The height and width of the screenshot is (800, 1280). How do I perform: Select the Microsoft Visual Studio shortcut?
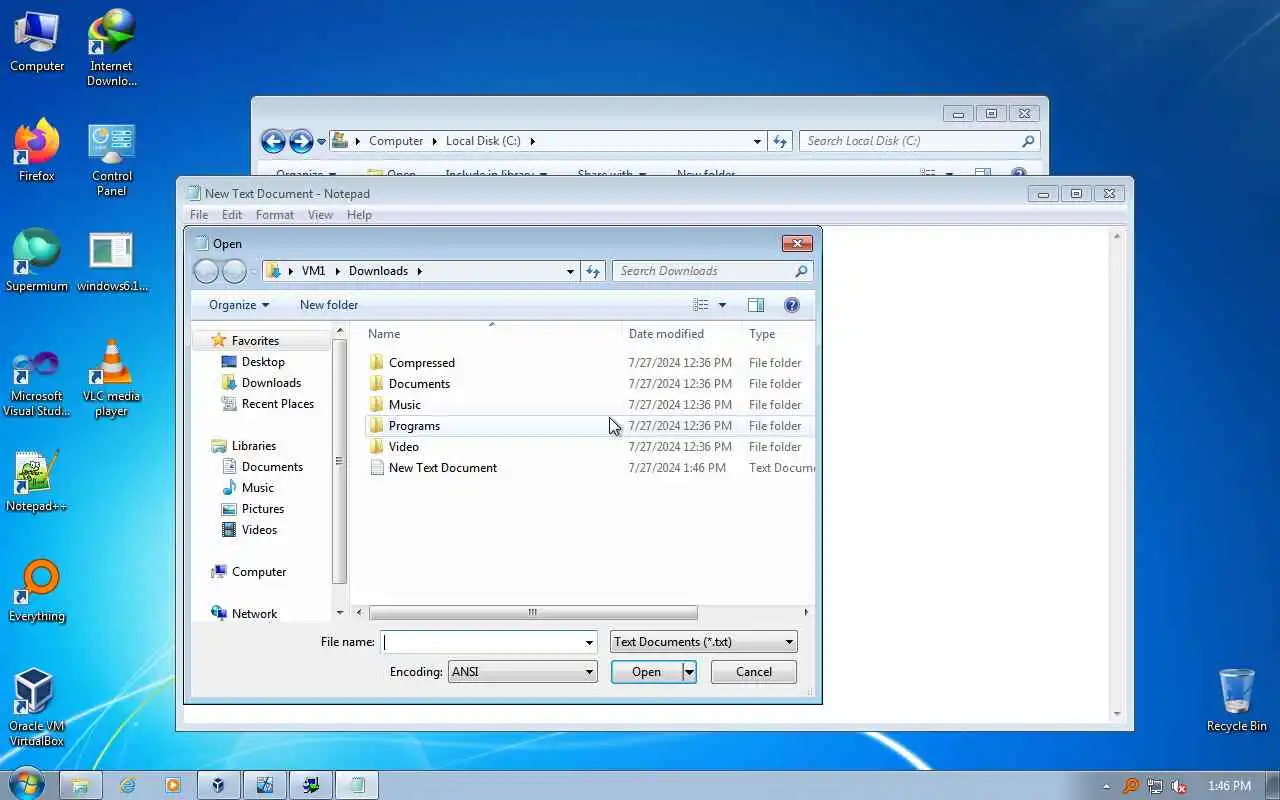[x=37, y=383]
